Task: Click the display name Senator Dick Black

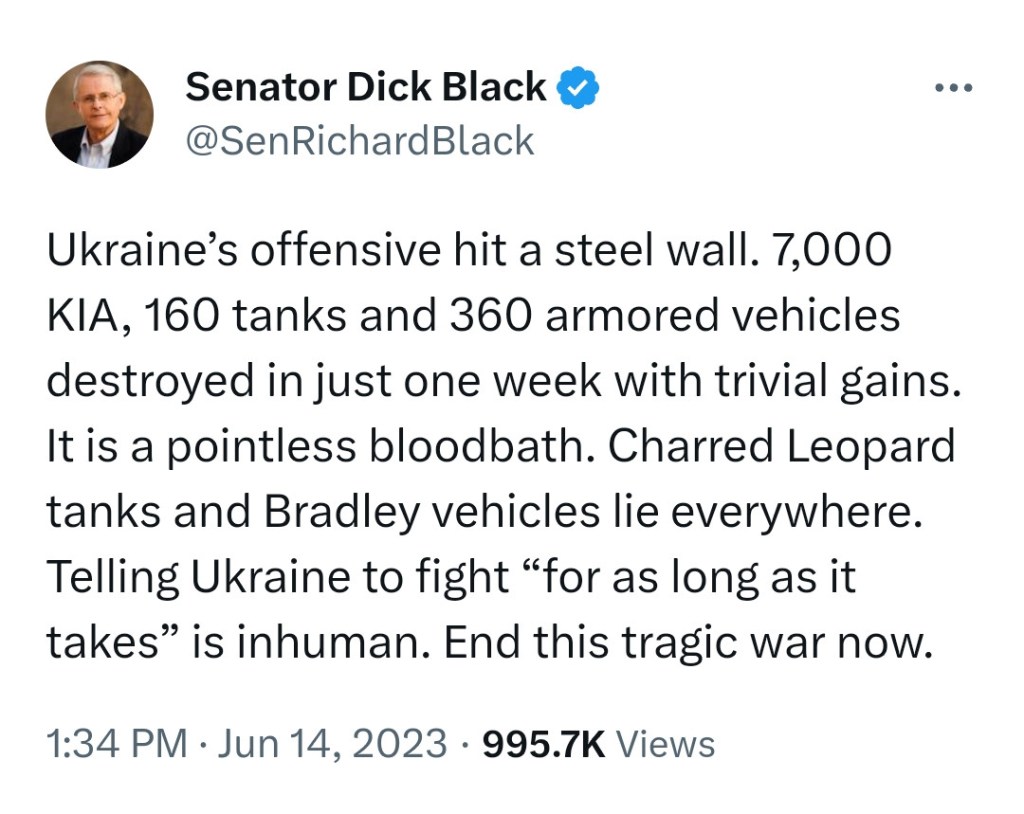Action: [366, 88]
